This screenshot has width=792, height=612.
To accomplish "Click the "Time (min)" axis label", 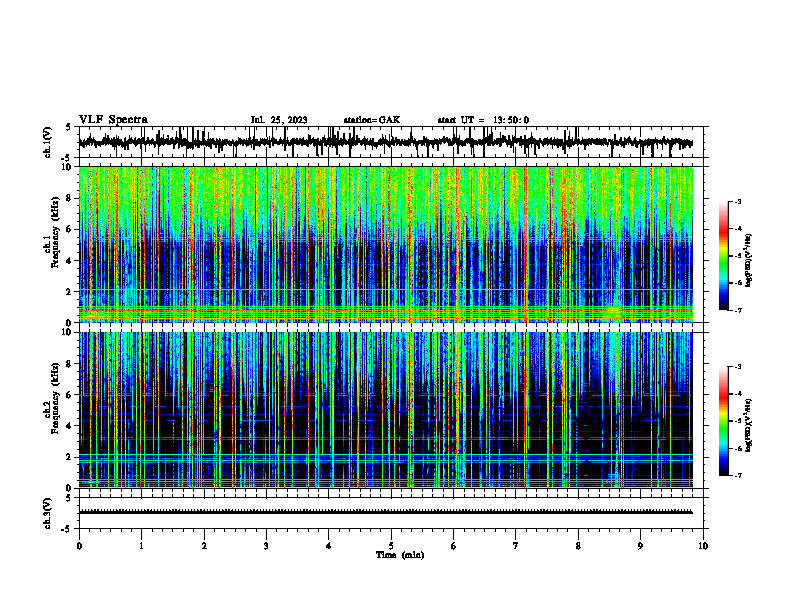I will [400, 555].
